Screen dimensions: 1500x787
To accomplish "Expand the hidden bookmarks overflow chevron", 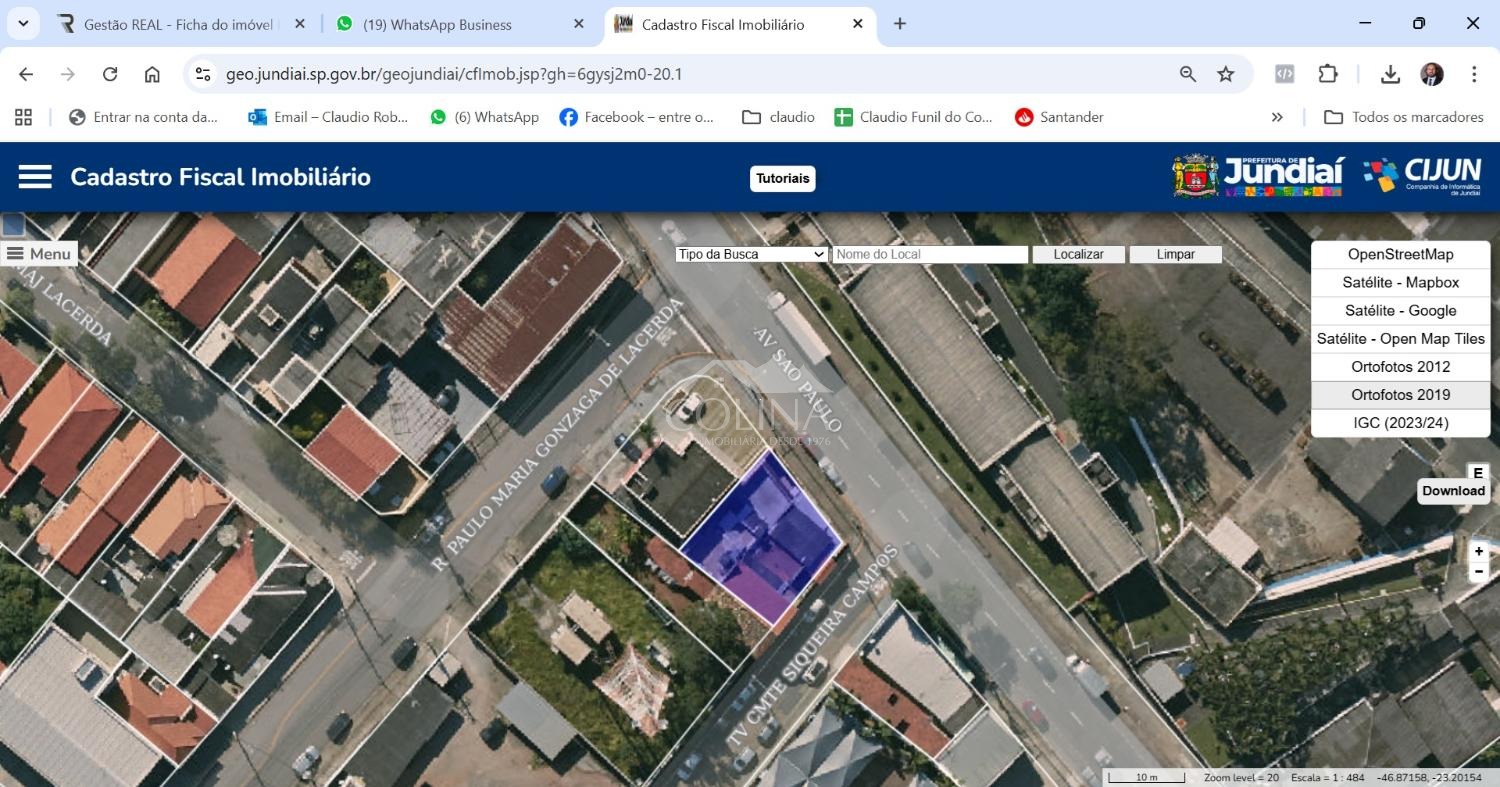I will [x=1277, y=117].
